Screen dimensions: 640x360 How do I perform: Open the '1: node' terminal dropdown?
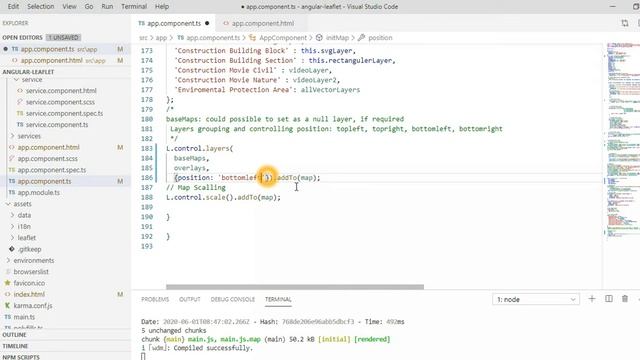click(x=536, y=300)
